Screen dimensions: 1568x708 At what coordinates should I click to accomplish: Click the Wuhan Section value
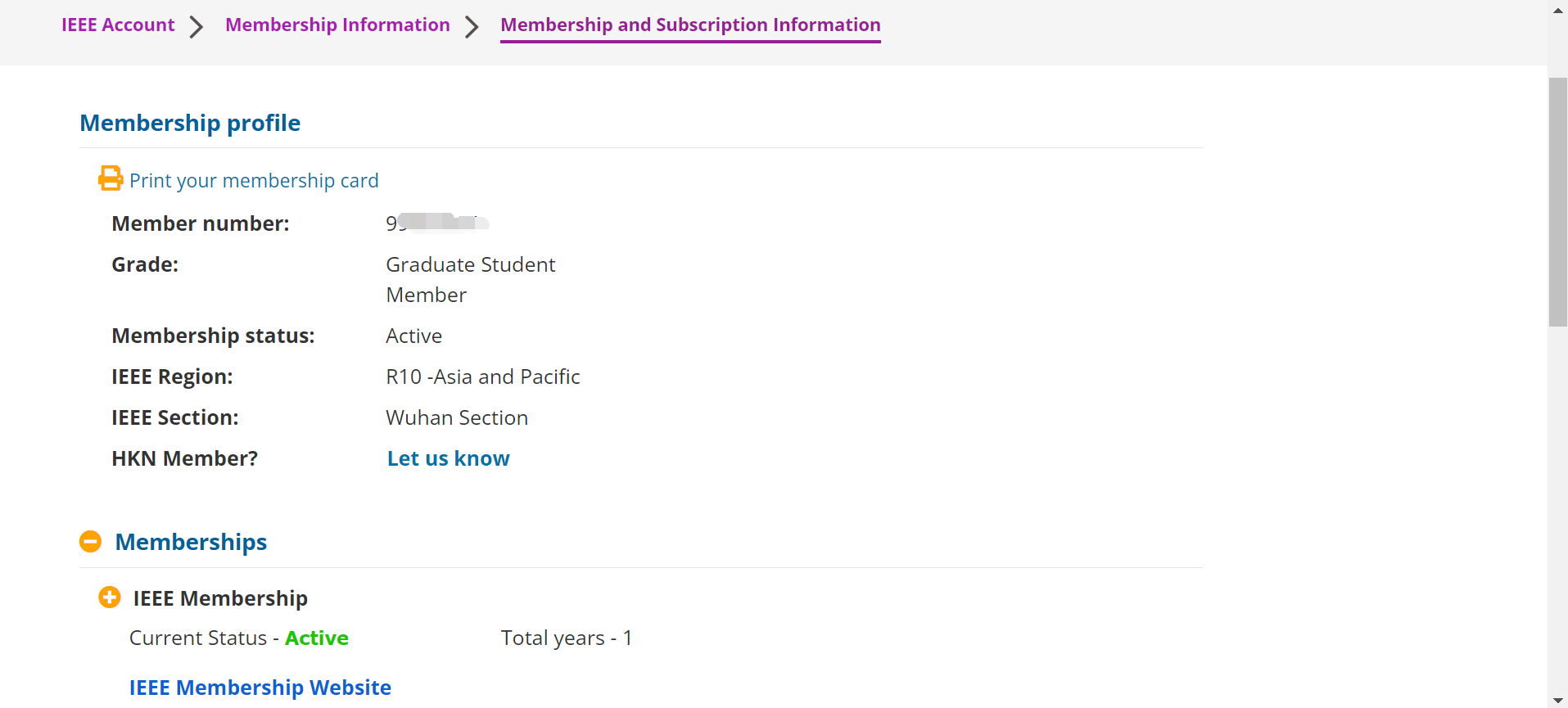coord(457,417)
